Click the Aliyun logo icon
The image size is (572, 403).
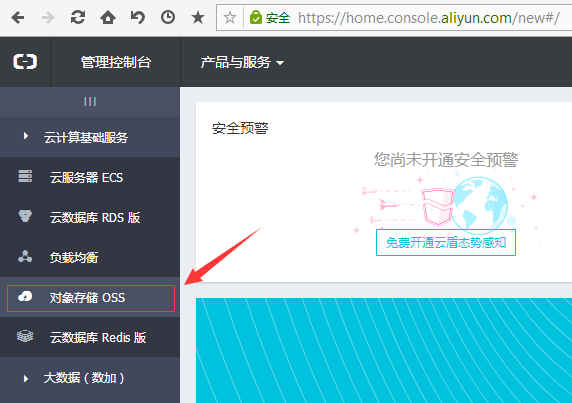(x=25, y=61)
